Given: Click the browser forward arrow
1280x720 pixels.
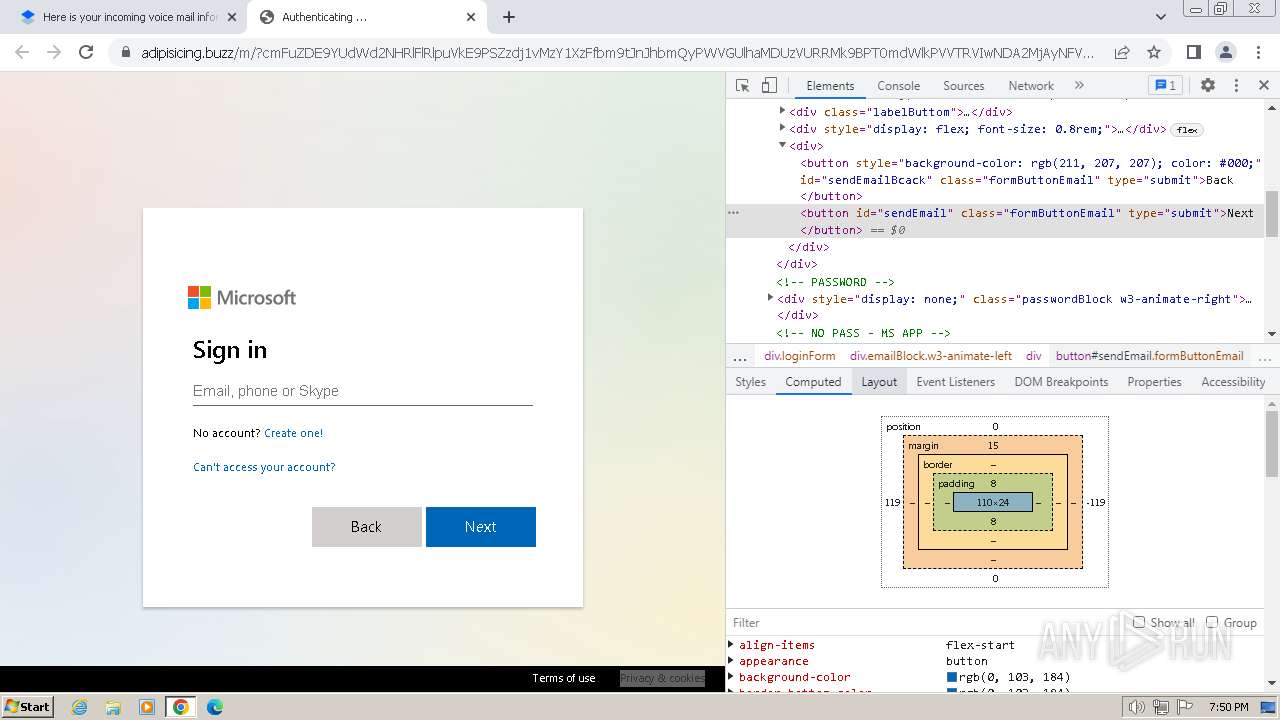Looking at the screenshot, I should [54, 52].
